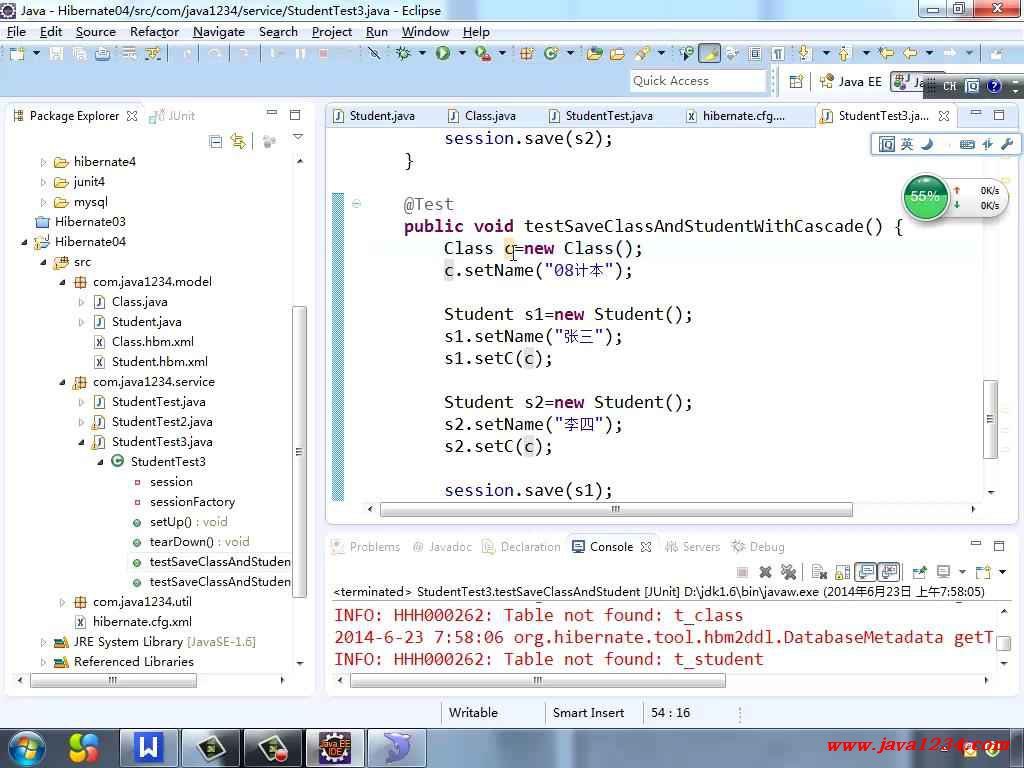The height and width of the screenshot is (768, 1024).
Task: Click the IME language CH indicator
Action: tap(950, 86)
